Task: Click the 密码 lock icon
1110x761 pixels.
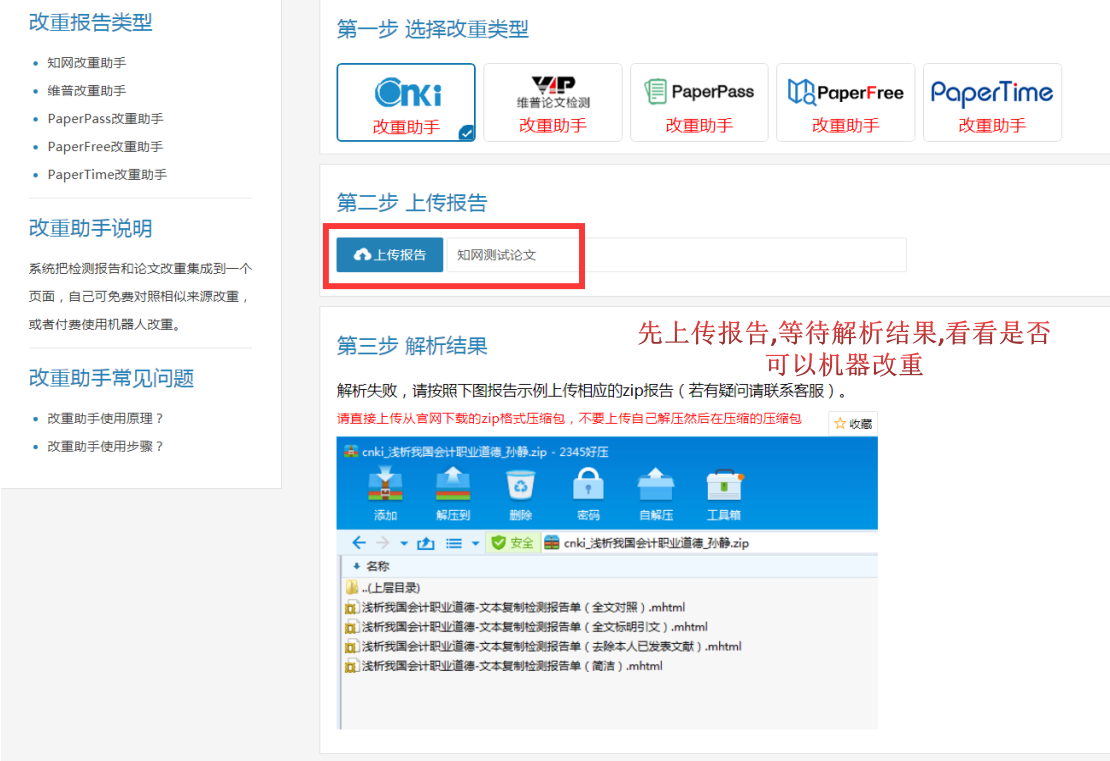Action: click(x=588, y=486)
